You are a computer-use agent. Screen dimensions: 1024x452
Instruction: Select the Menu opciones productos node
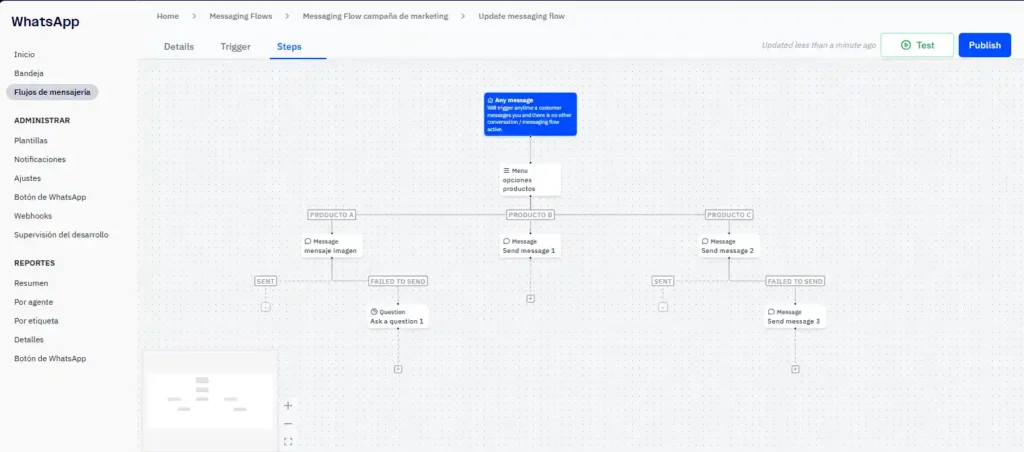click(530, 179)
